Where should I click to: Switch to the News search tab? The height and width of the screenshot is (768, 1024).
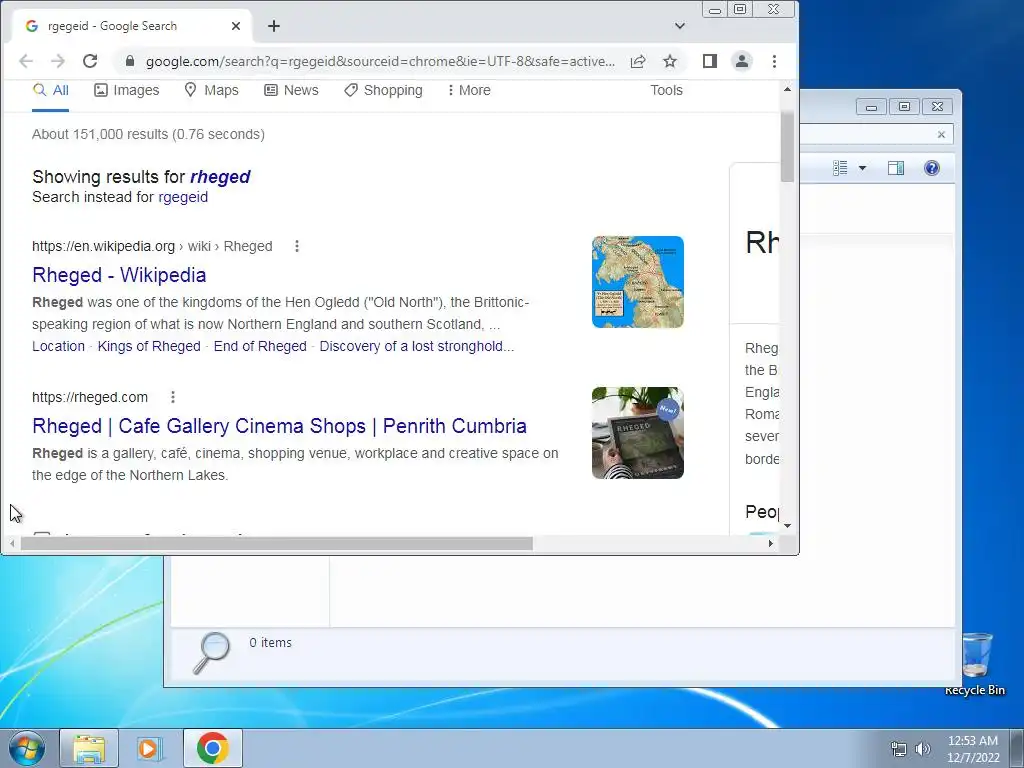[x=291, y=90]
